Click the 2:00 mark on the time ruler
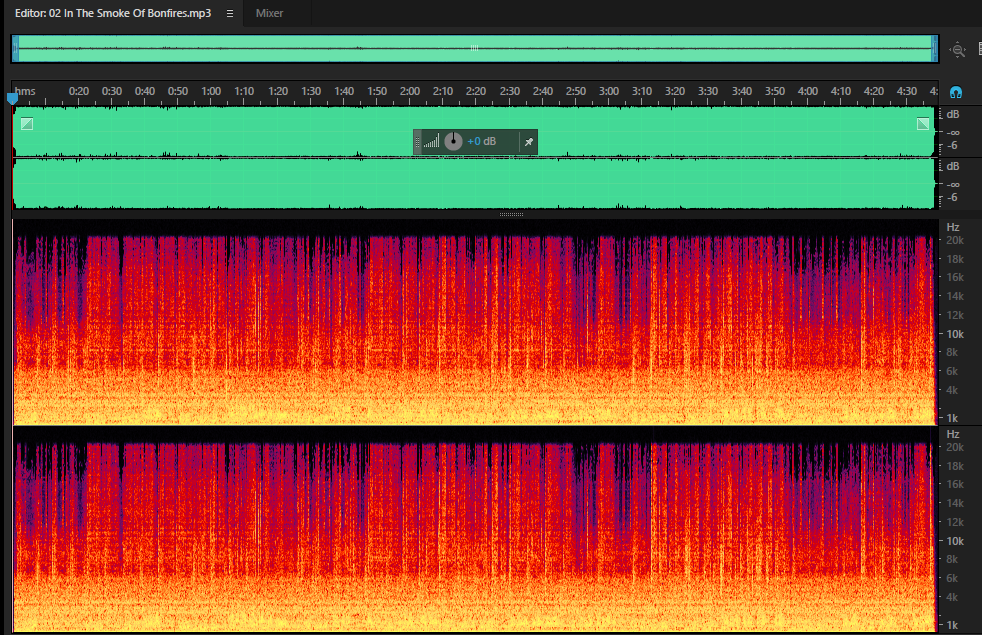Image resolution: width=982 pixels, height=635 pixels. click(x=410, y=91)
